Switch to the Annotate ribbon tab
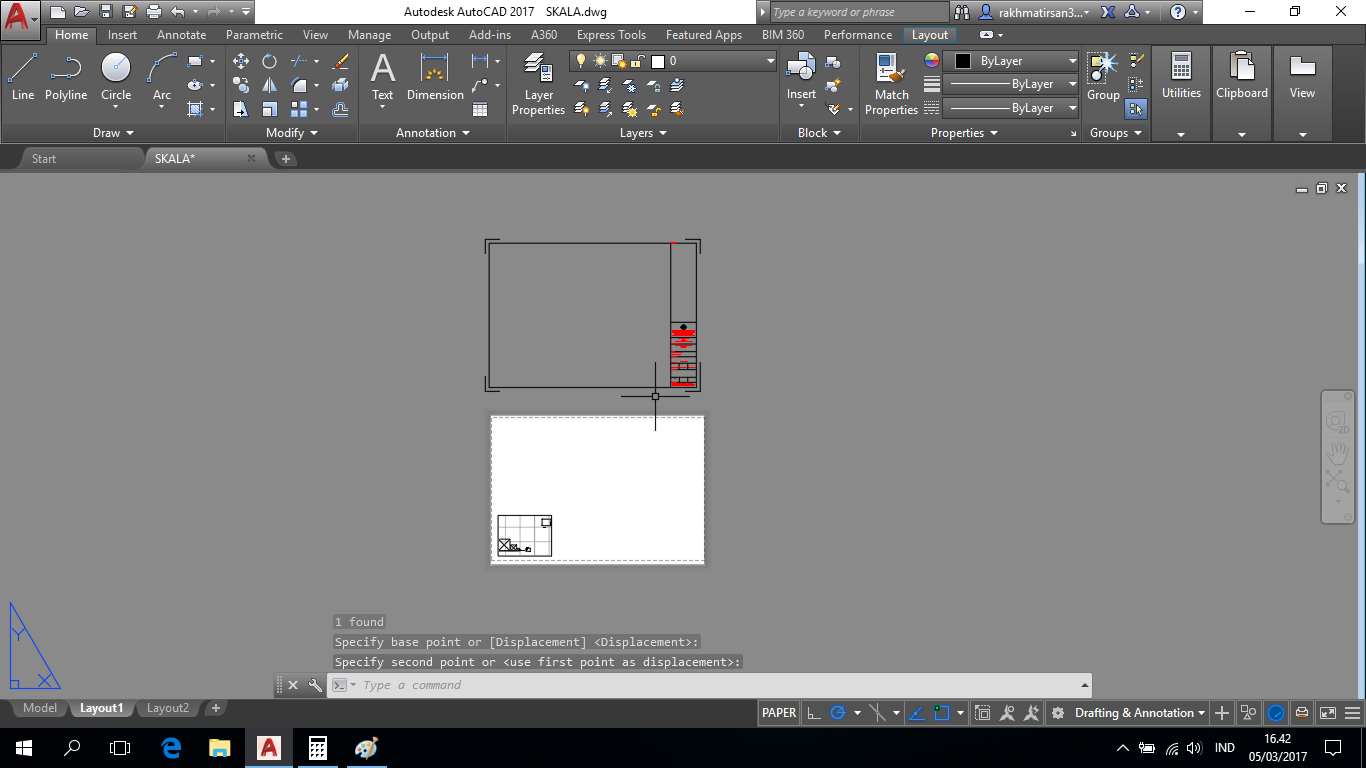 [181, 34]
